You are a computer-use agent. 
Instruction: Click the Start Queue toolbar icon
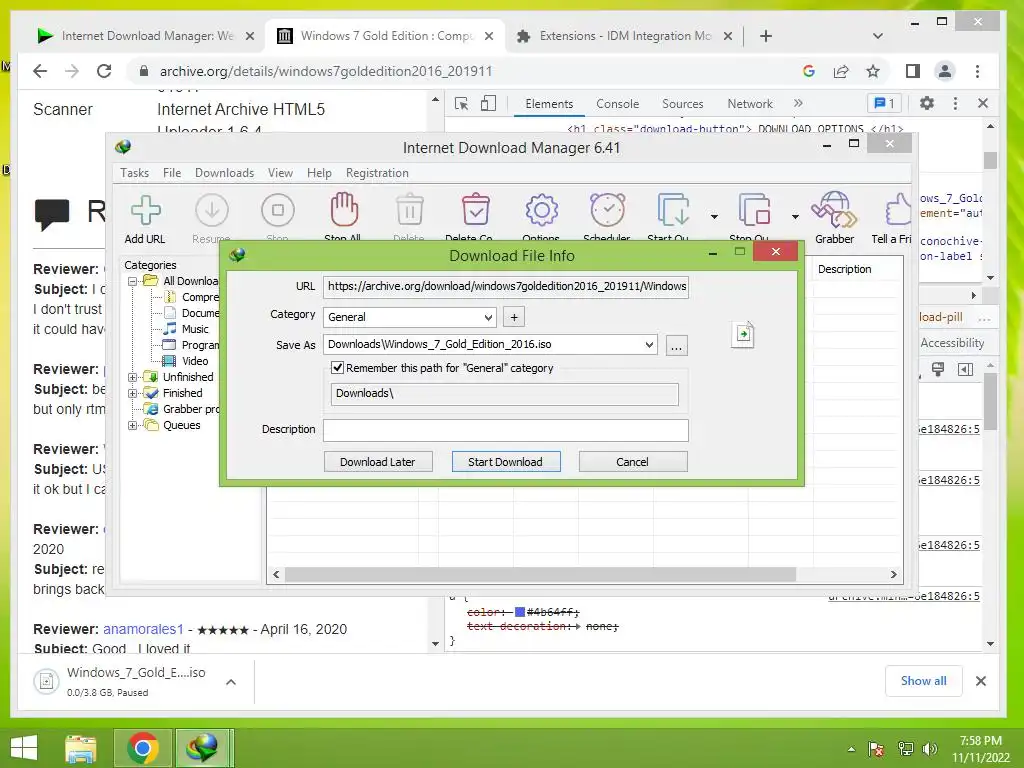click(673, 210)
